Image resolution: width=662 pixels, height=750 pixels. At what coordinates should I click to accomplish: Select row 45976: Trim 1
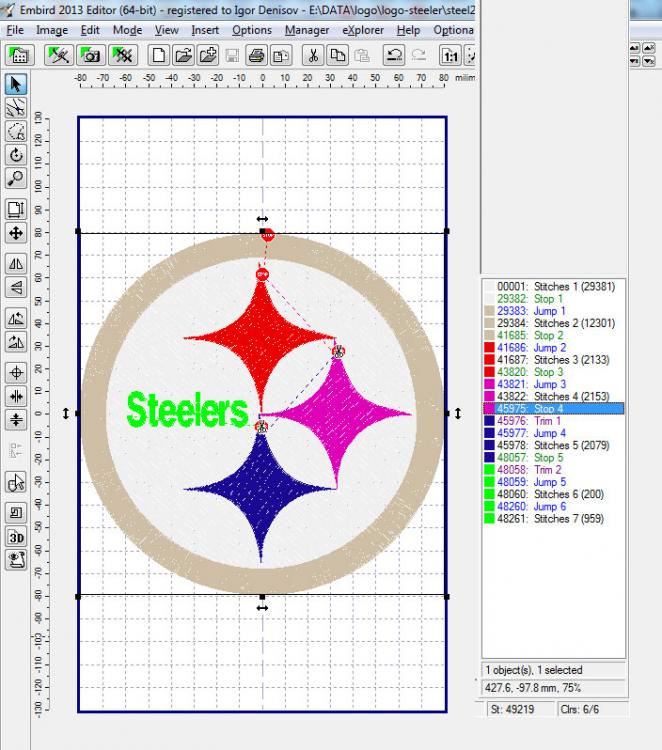553,421
